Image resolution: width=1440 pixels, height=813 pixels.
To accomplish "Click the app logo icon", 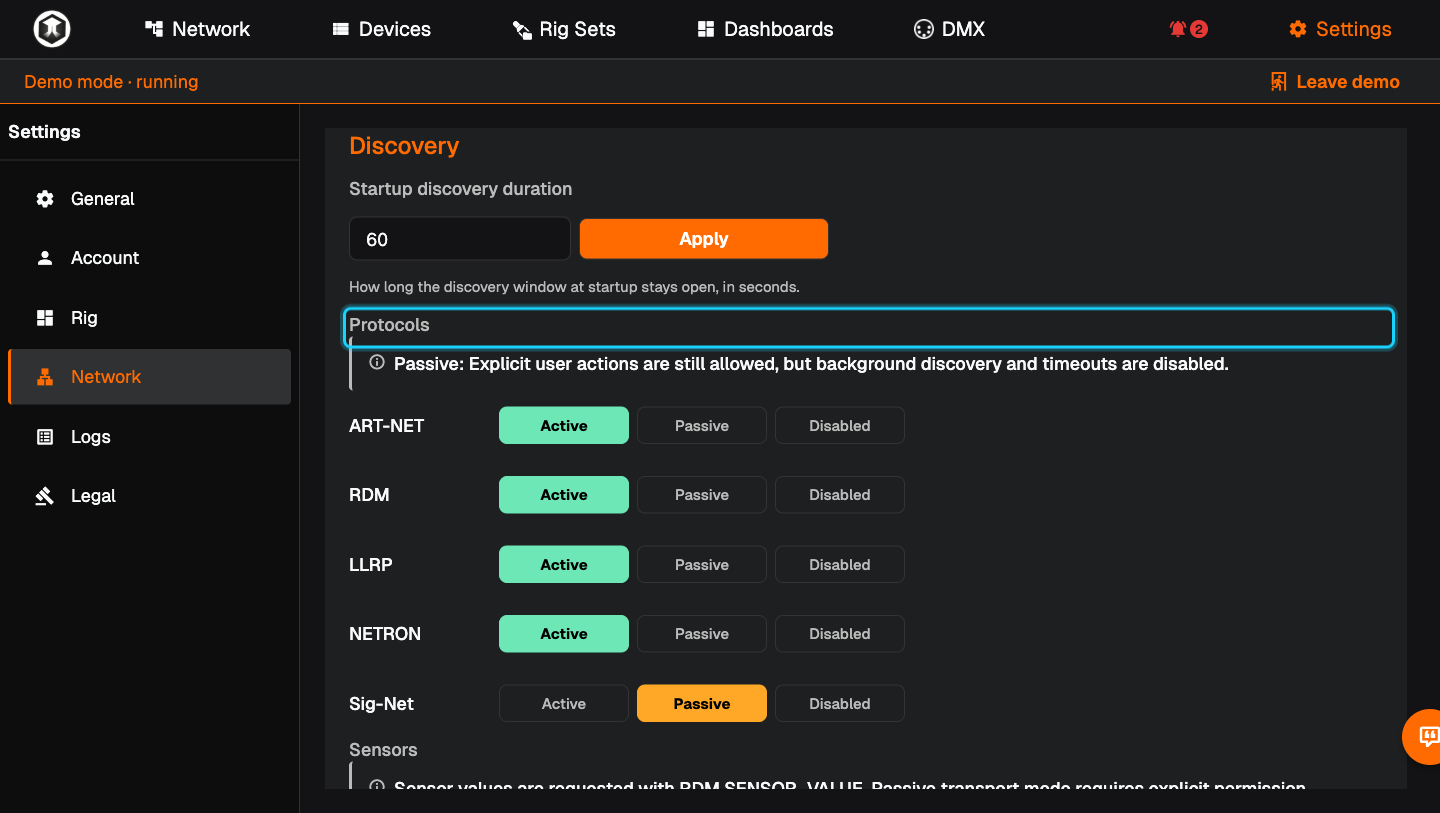I will 51,29.
